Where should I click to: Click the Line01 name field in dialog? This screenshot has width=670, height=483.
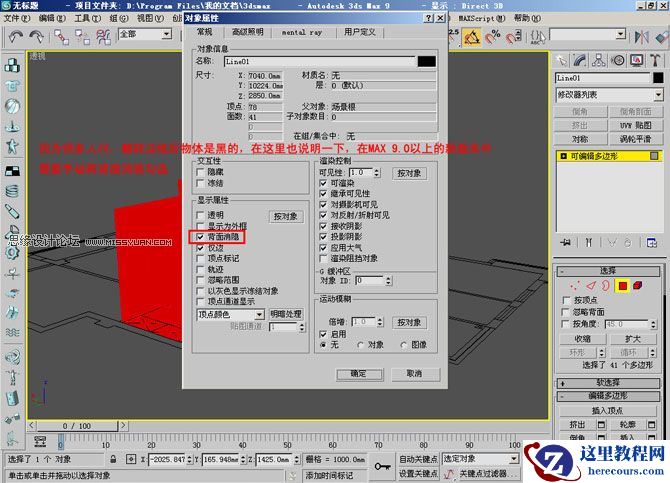pos(319,62)
